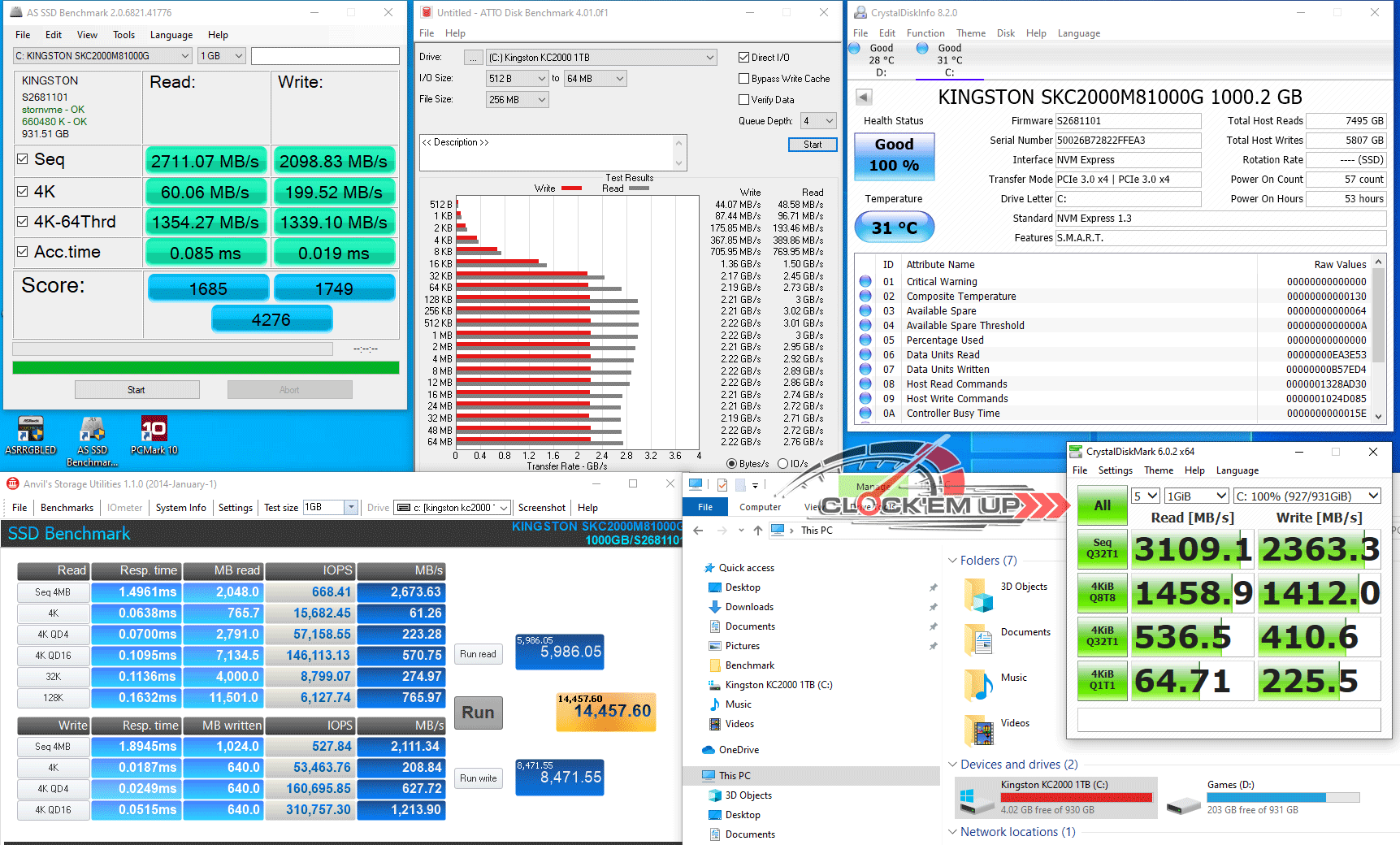1400x845 pixels.
Task: Click the previous disk arrow in CrystalDiskInfo
Action: [x=864, y=97]
